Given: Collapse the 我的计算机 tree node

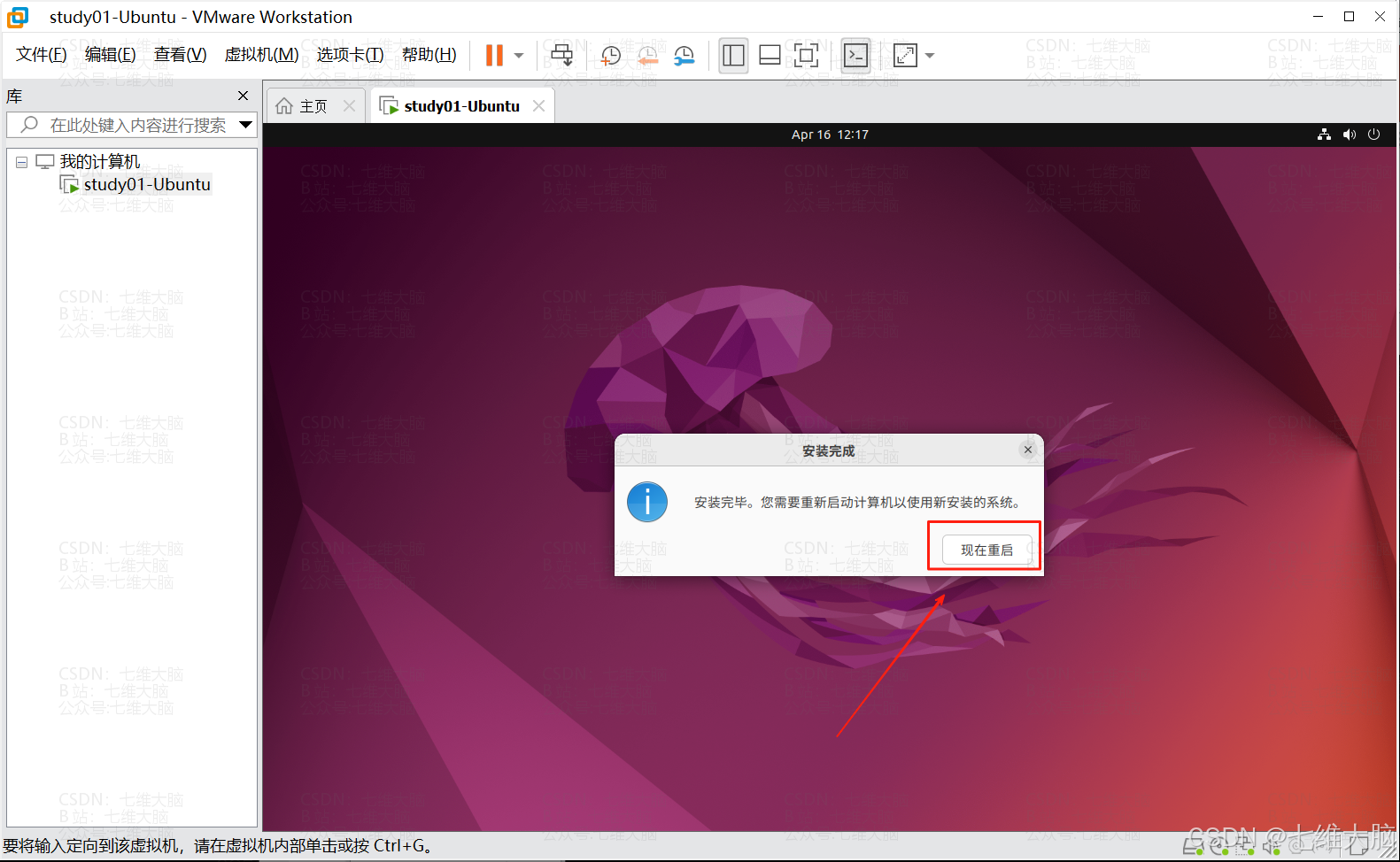Looking at the screenshot, I should [22, 162].
